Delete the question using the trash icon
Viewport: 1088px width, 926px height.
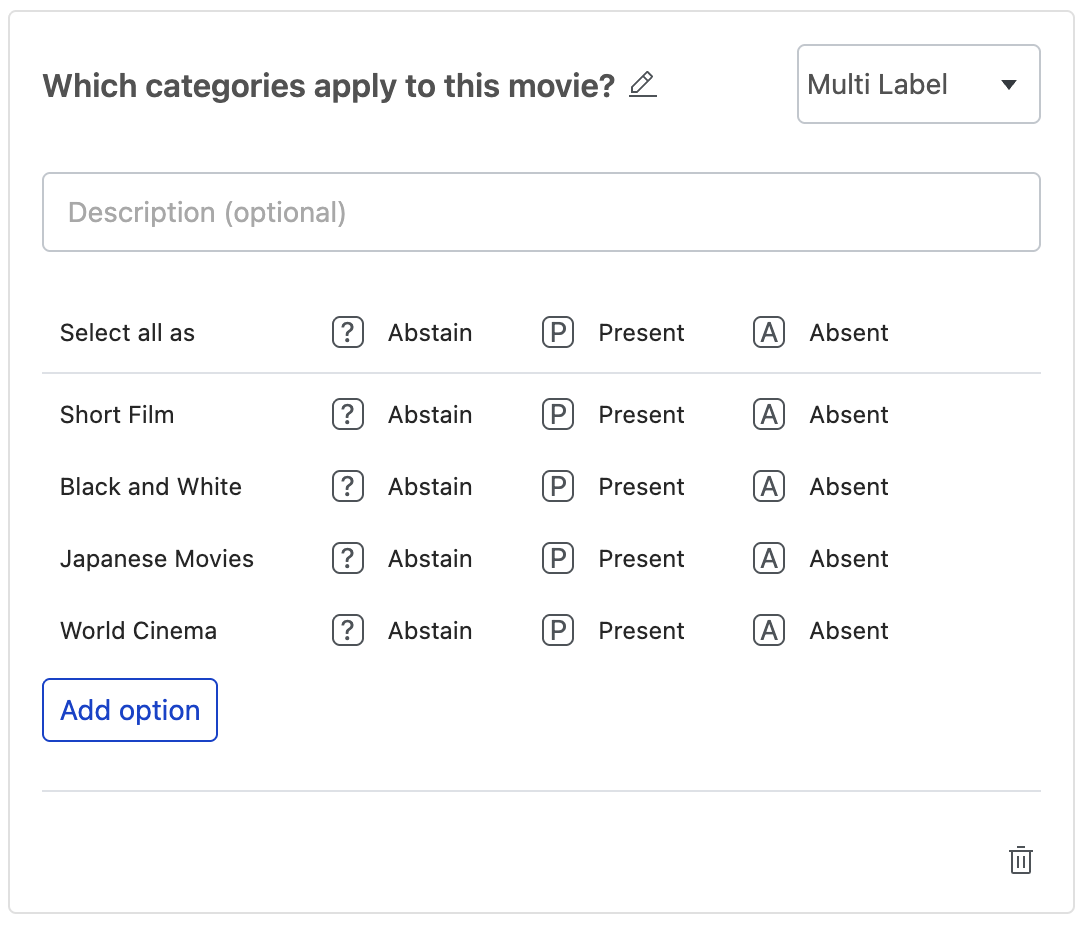1020,860
